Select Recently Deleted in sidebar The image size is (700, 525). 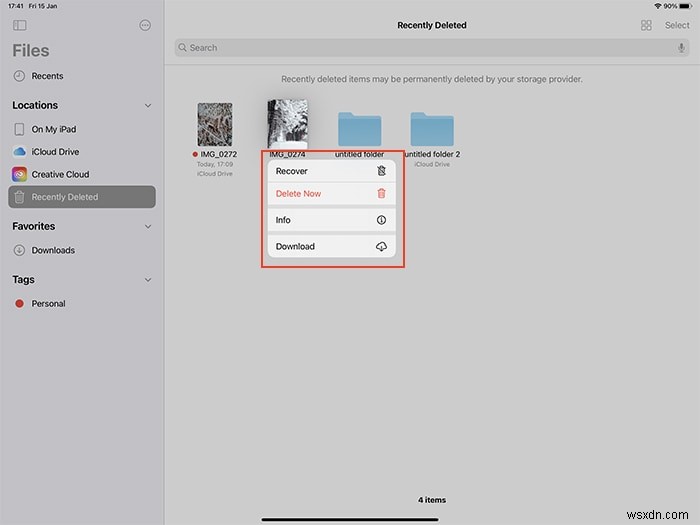click(x=82, y=197)
